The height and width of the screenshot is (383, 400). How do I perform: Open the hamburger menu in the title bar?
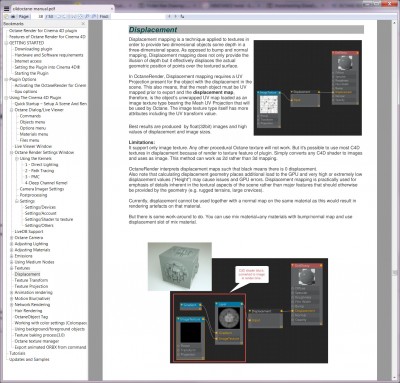tap(6, 9)
